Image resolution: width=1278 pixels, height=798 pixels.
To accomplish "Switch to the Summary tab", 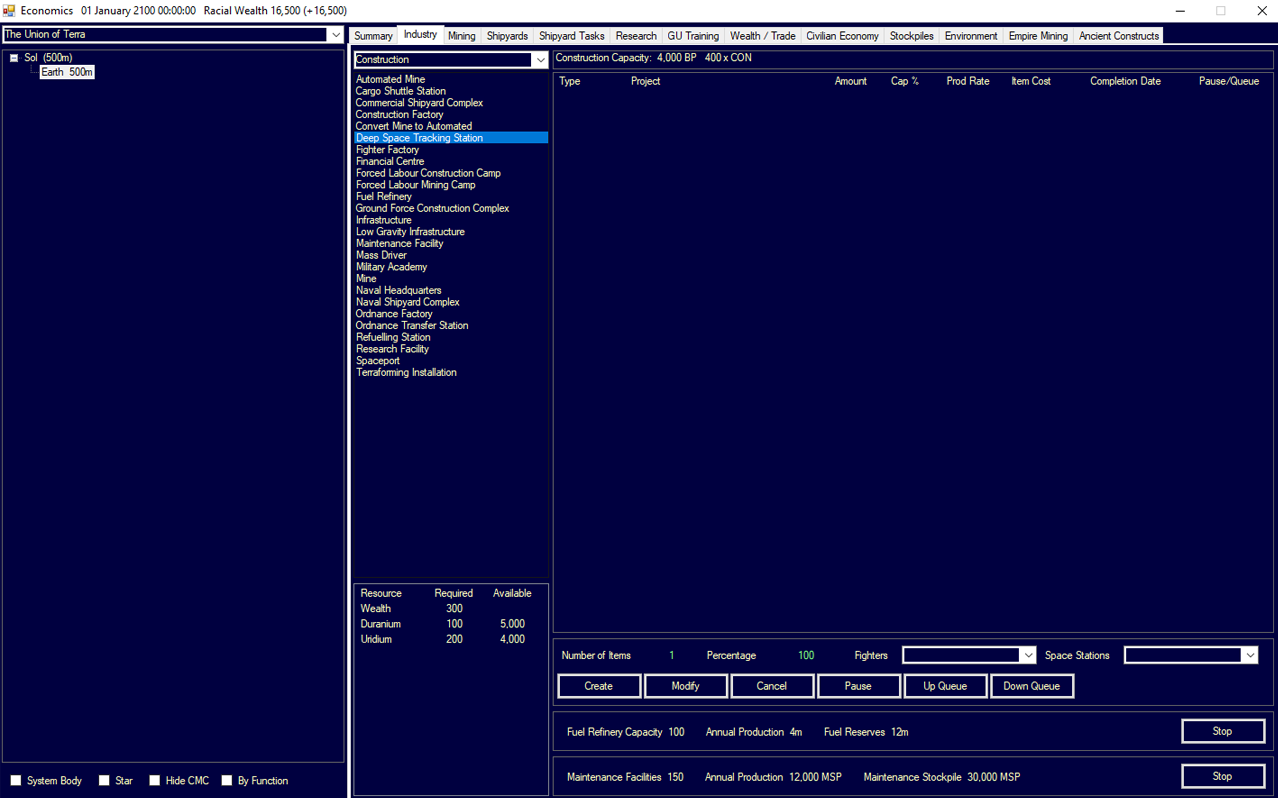I will tap(373, 36).
